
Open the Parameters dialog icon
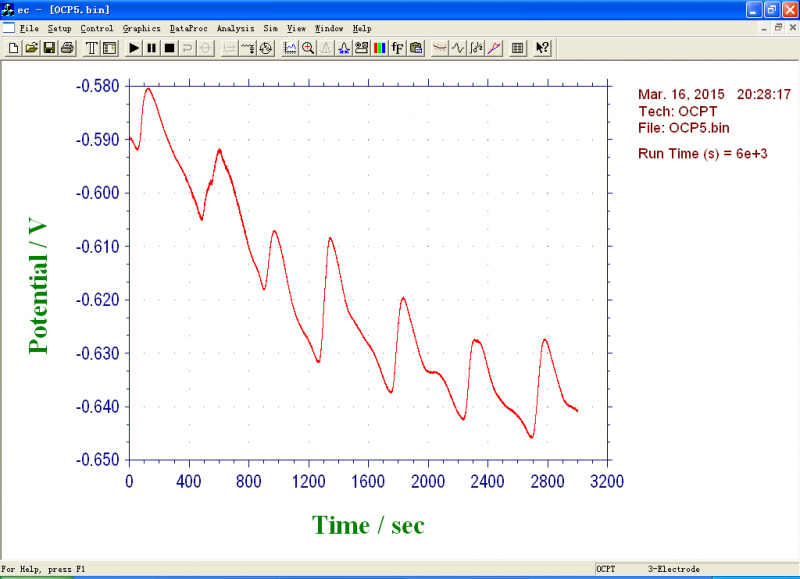click(x=109, y=48)
